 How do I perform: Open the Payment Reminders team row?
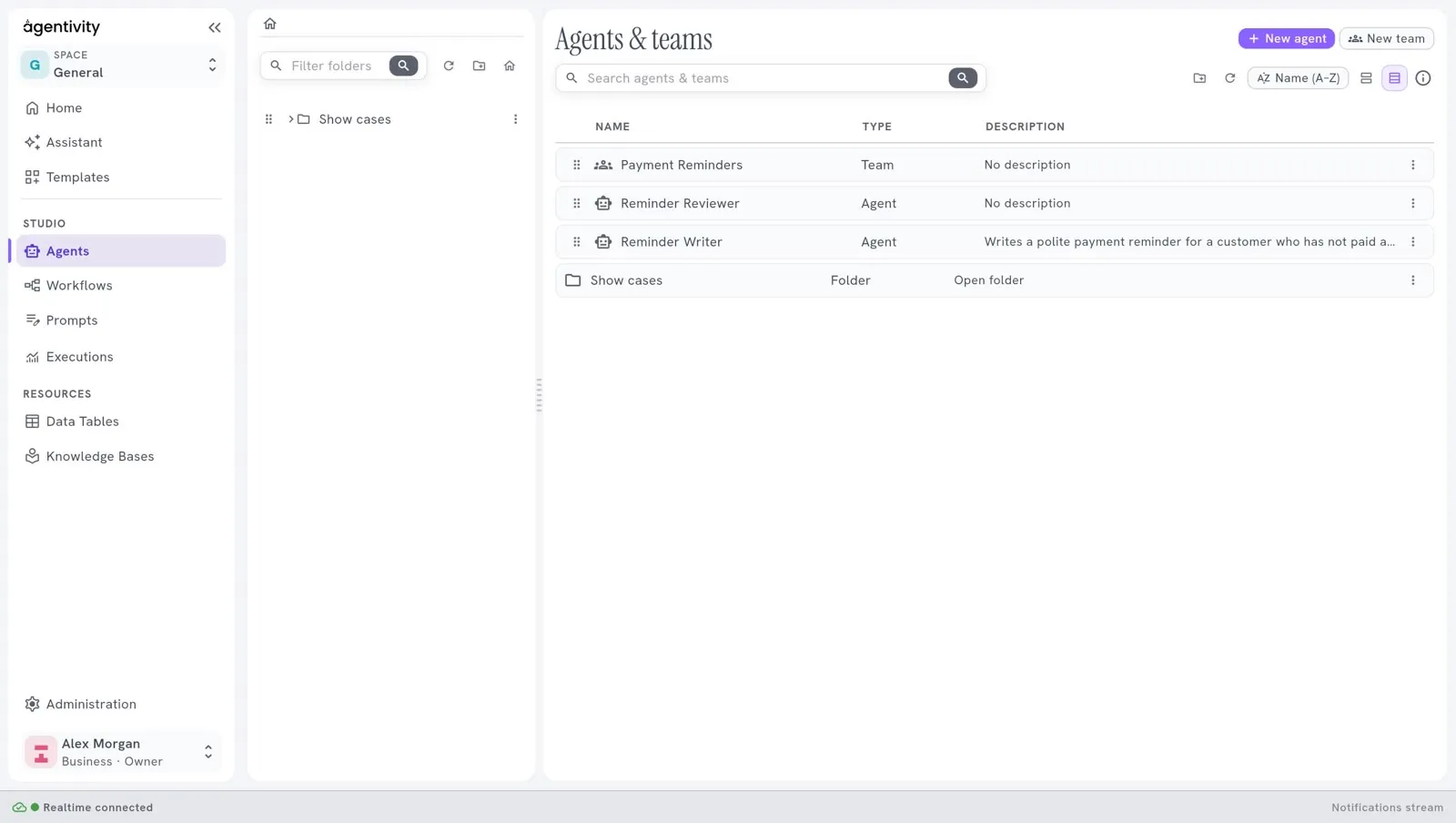[994, 165]
